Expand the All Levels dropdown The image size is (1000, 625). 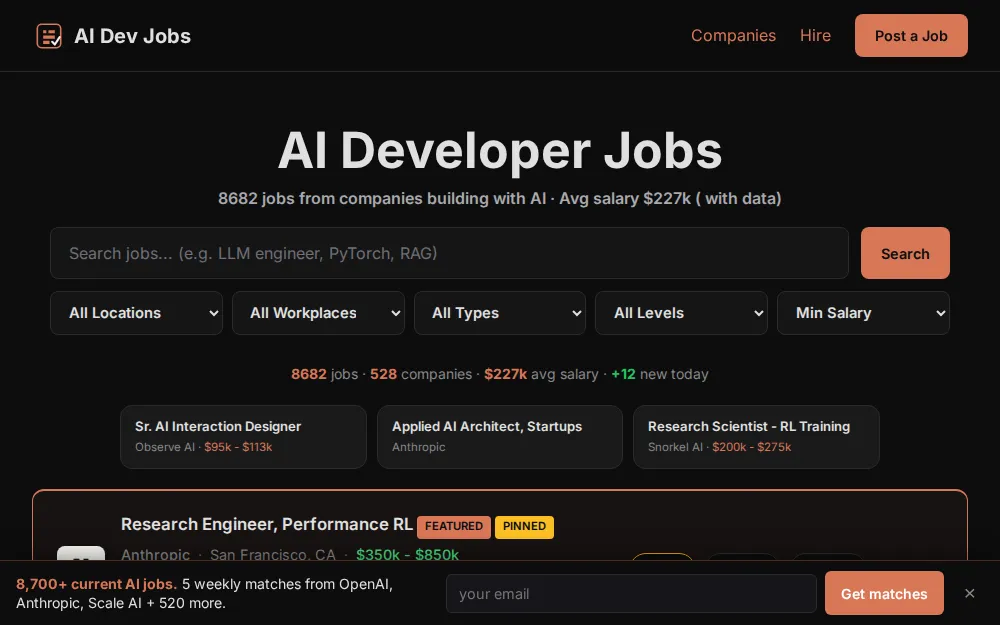681,313
